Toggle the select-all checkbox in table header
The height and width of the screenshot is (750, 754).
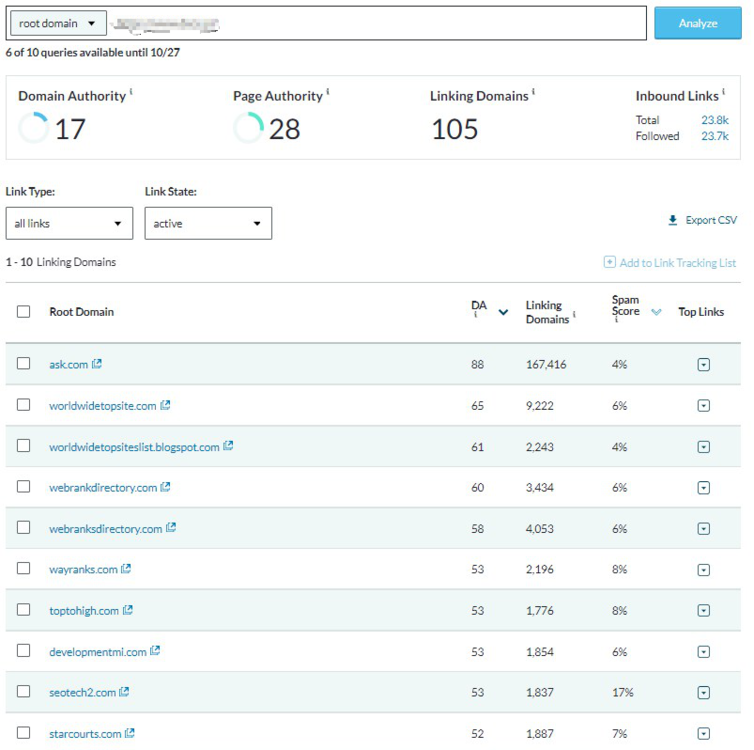click(x=23, y=312)
